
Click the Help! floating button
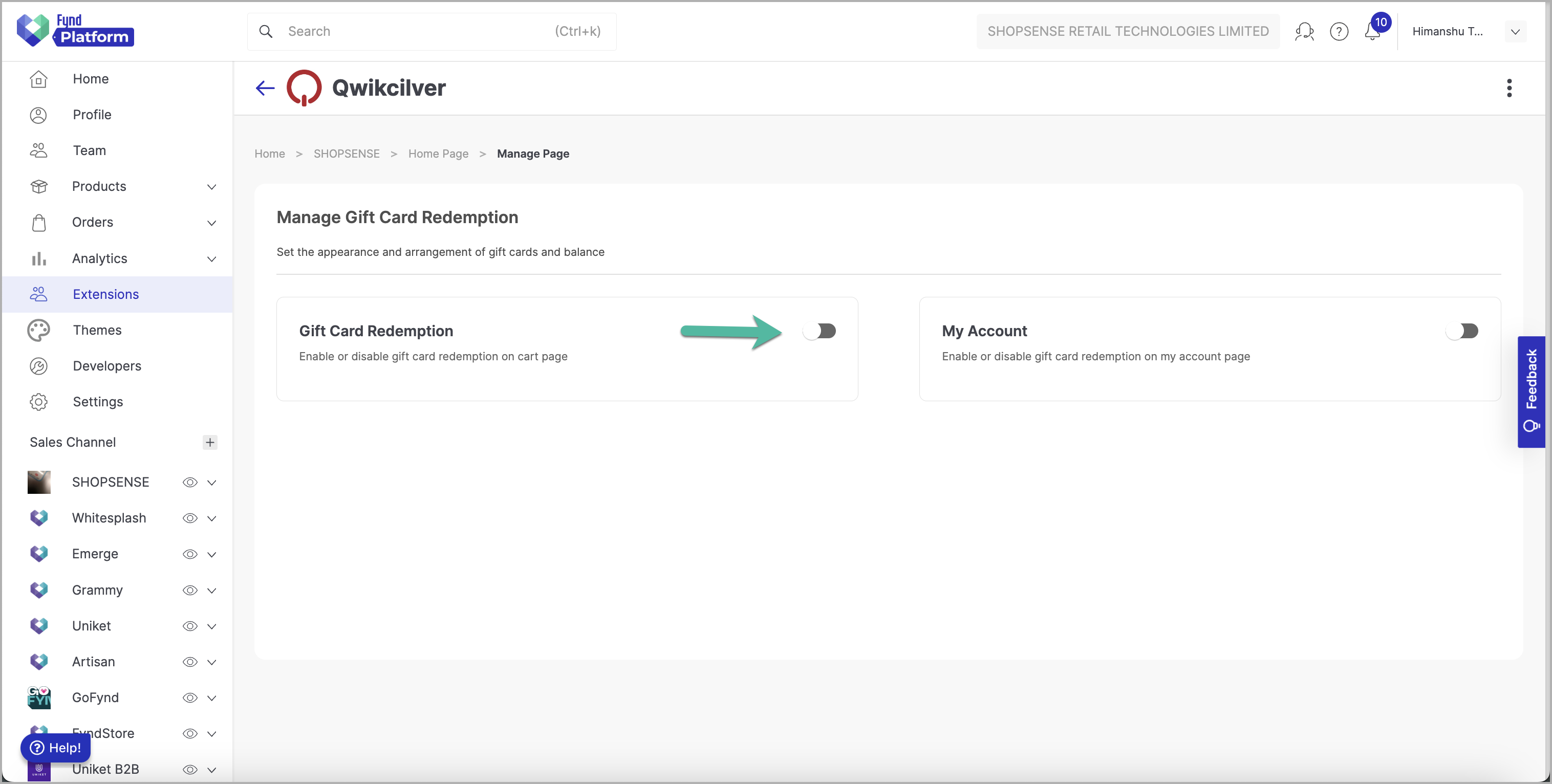click(55, 747)
